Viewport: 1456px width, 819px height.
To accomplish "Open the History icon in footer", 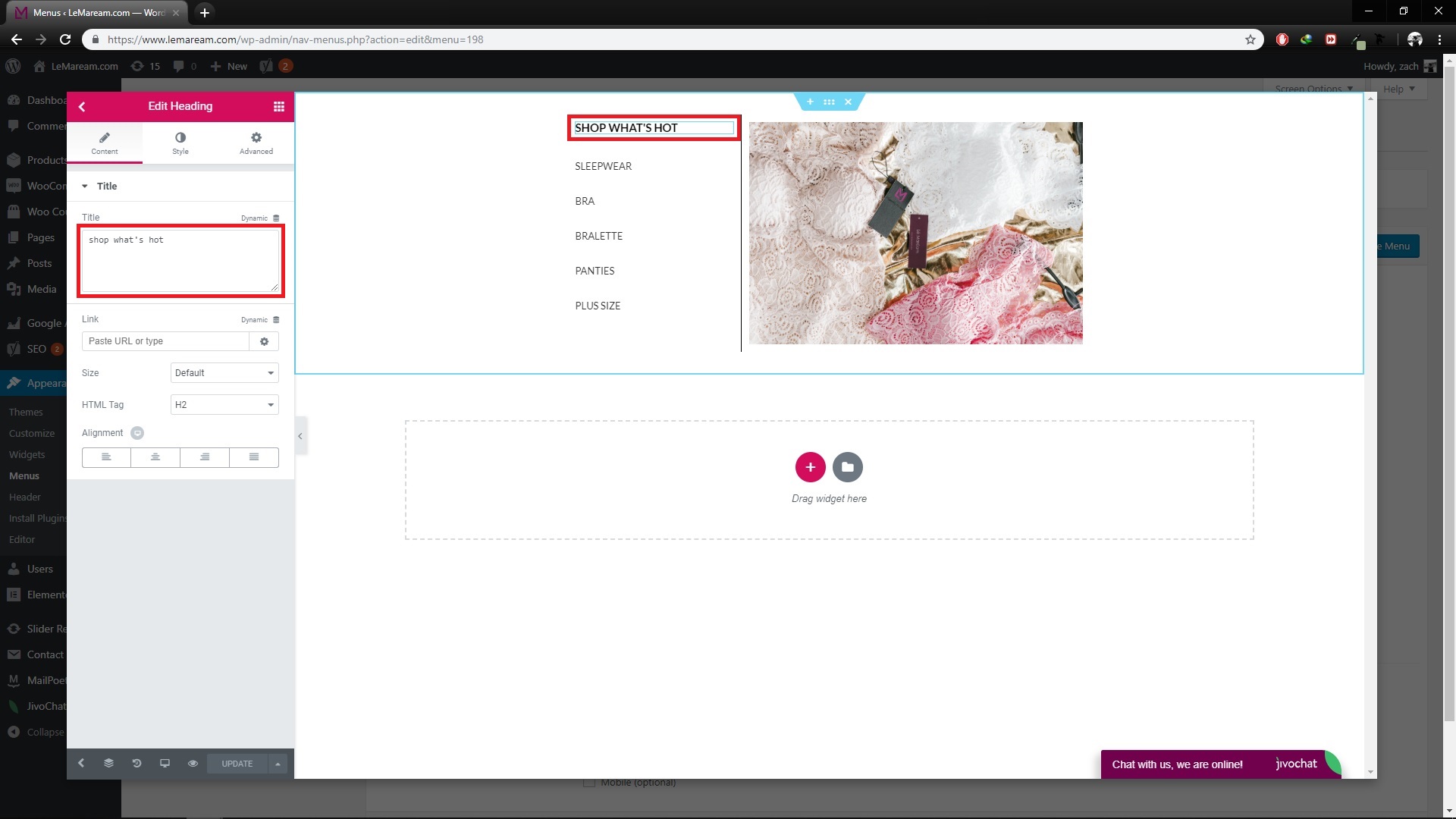I will coord(136,764).
